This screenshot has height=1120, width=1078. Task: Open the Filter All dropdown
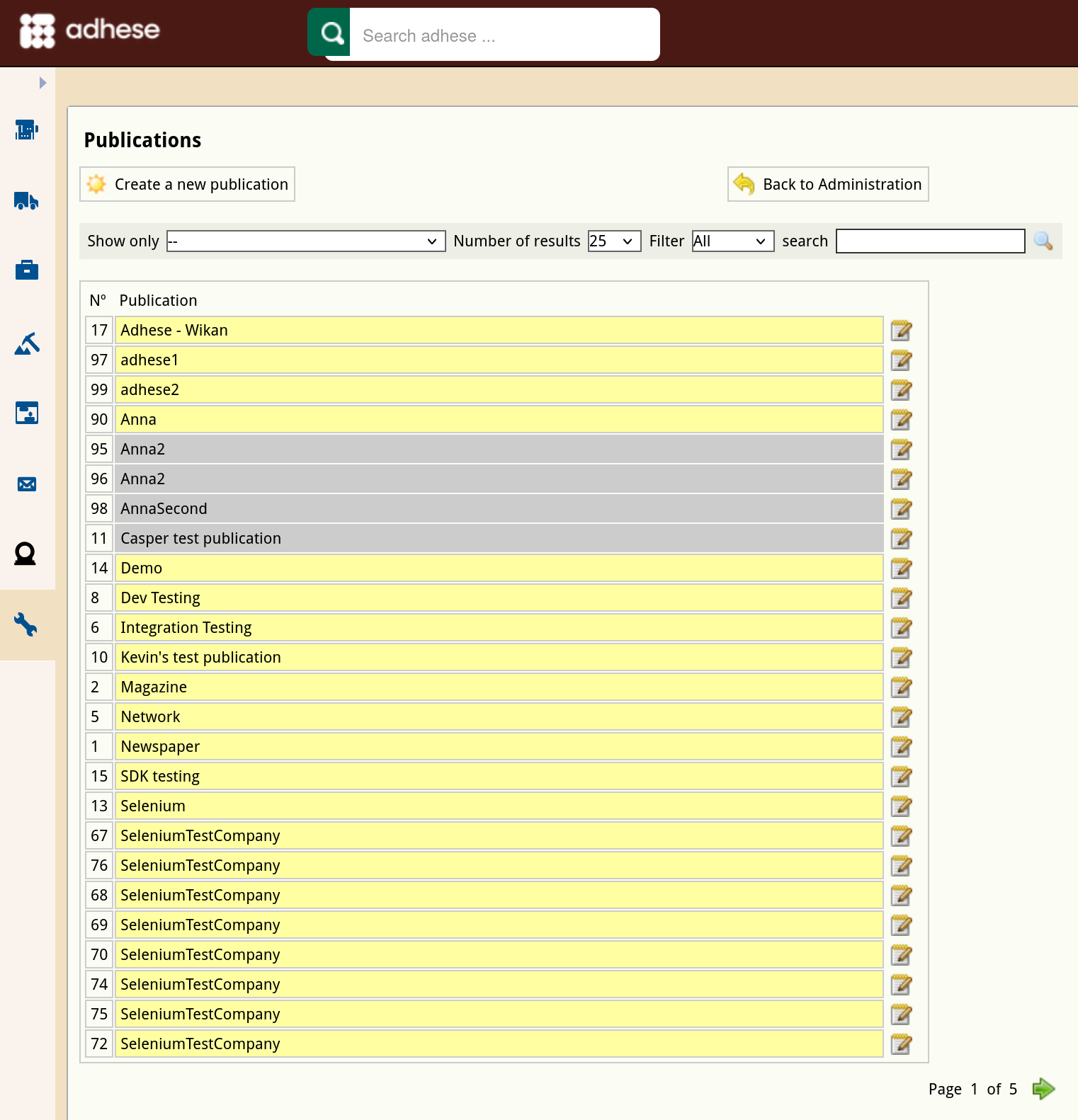732,241
